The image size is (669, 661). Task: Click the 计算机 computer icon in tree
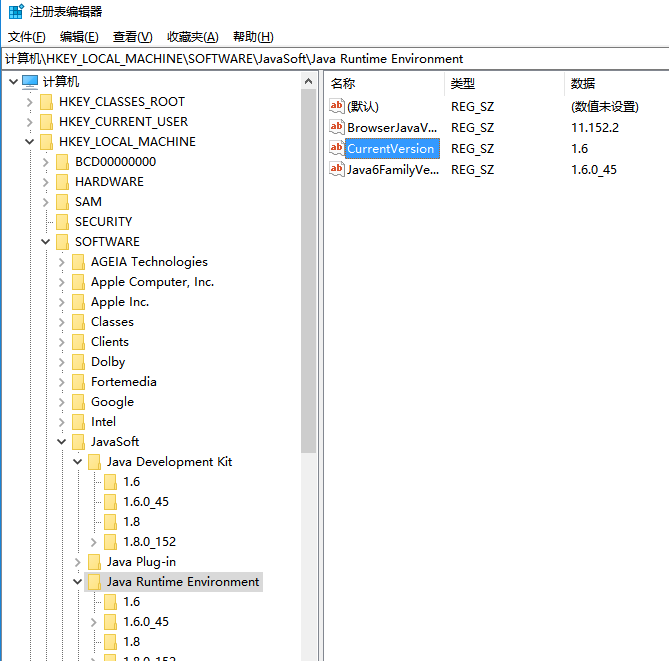(x=30, y=82)
